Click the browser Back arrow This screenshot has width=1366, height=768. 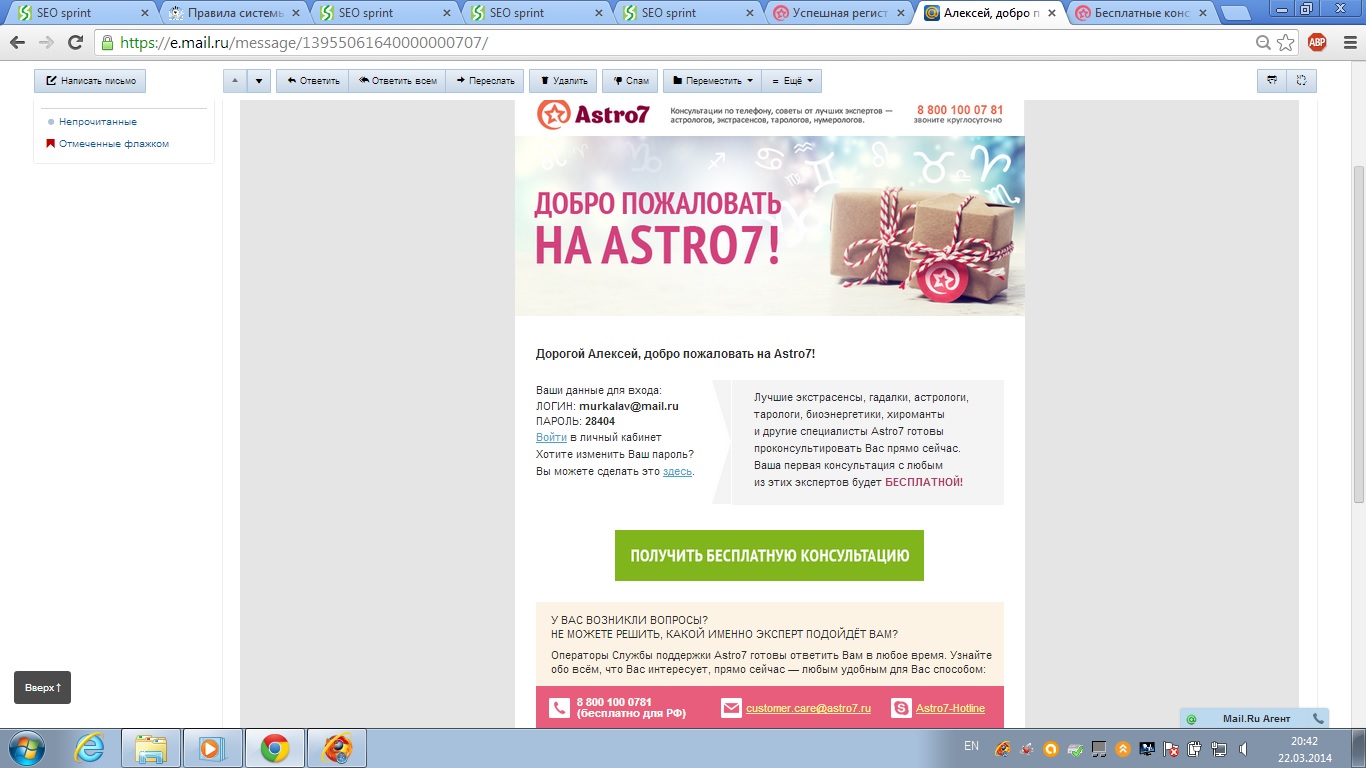(x=17, y=43)
